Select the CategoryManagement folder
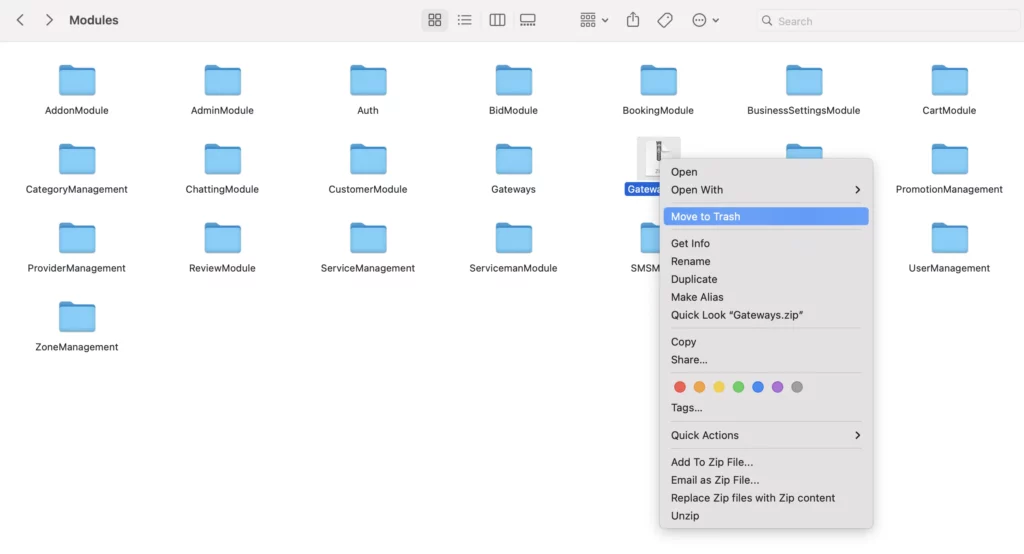This screenshot has width=1024, height=554. (x=77, y=159)
